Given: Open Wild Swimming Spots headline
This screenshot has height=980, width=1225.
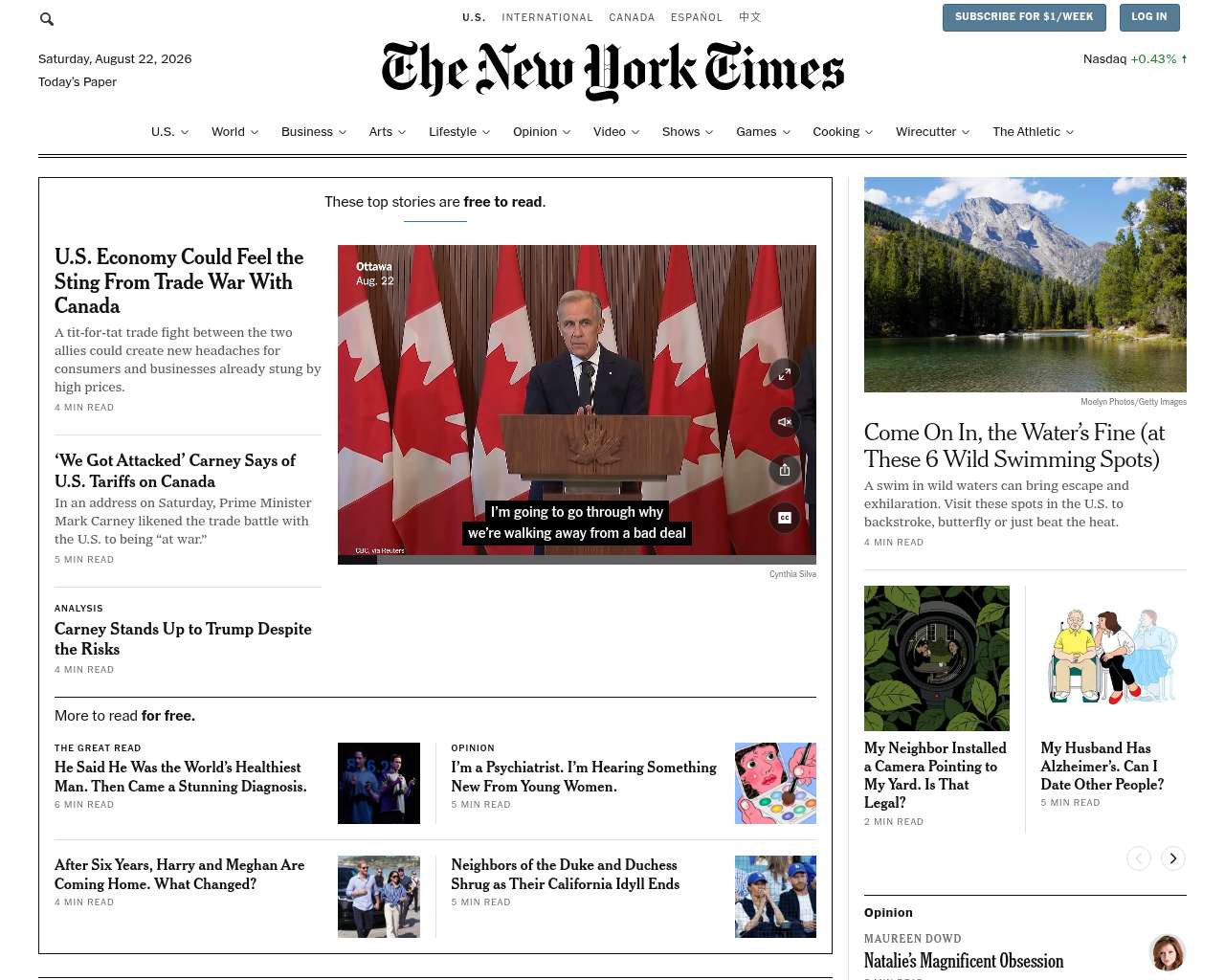Looking at the screenshot, I should 1014,446.
